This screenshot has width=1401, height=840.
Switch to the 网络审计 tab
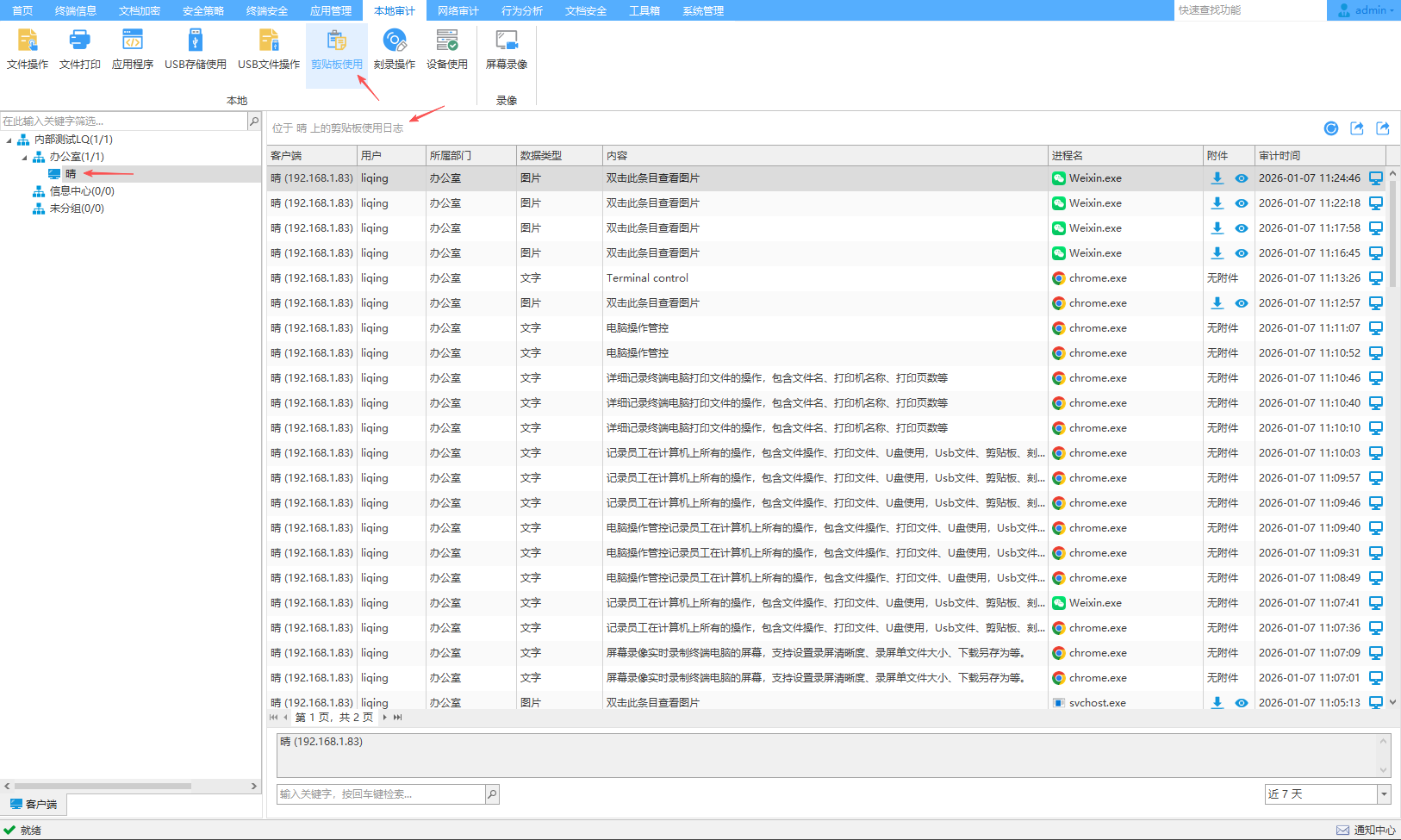pos(458,10)
